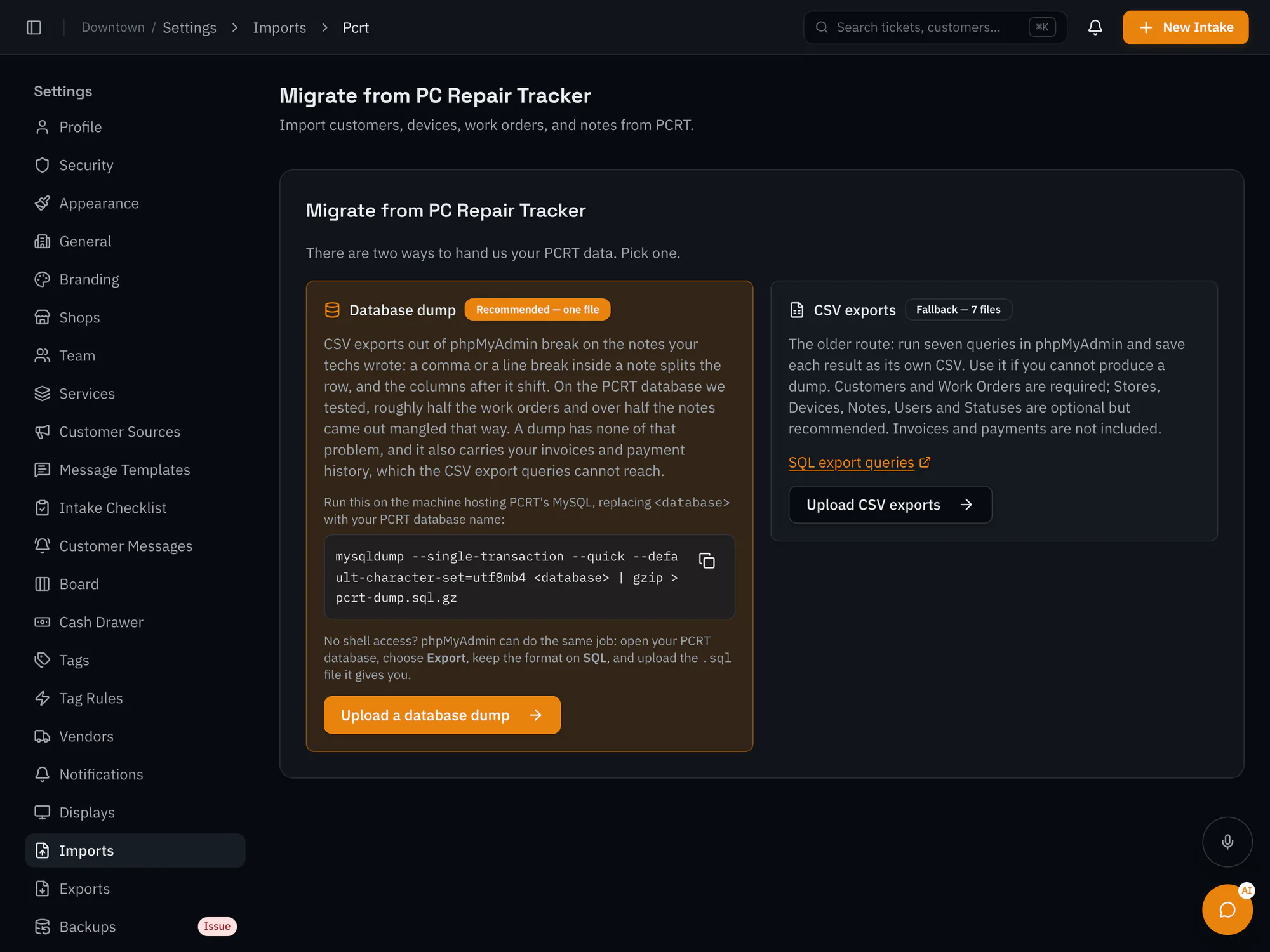This screenshot has height=952, width=1270.
Task: Click the Shops storefront icon
Action: (x=43, y=317)
